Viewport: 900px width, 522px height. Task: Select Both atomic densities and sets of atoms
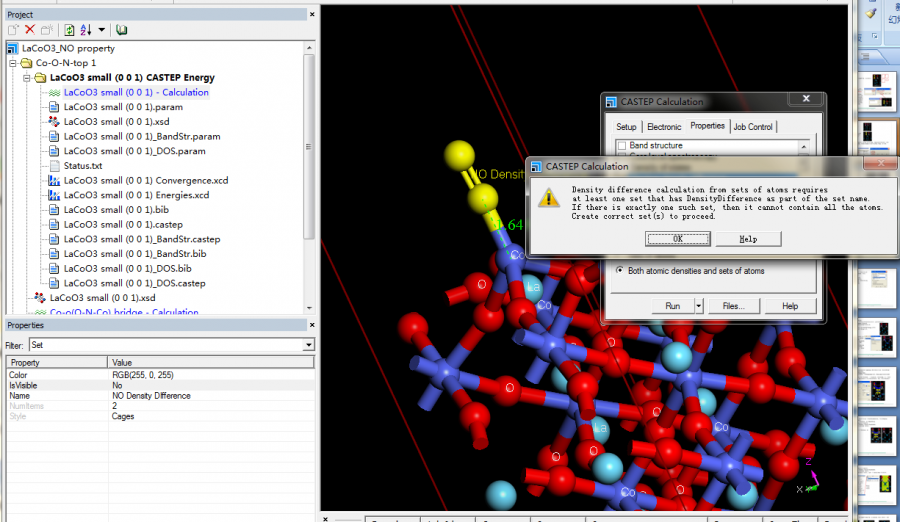point(621,271)
